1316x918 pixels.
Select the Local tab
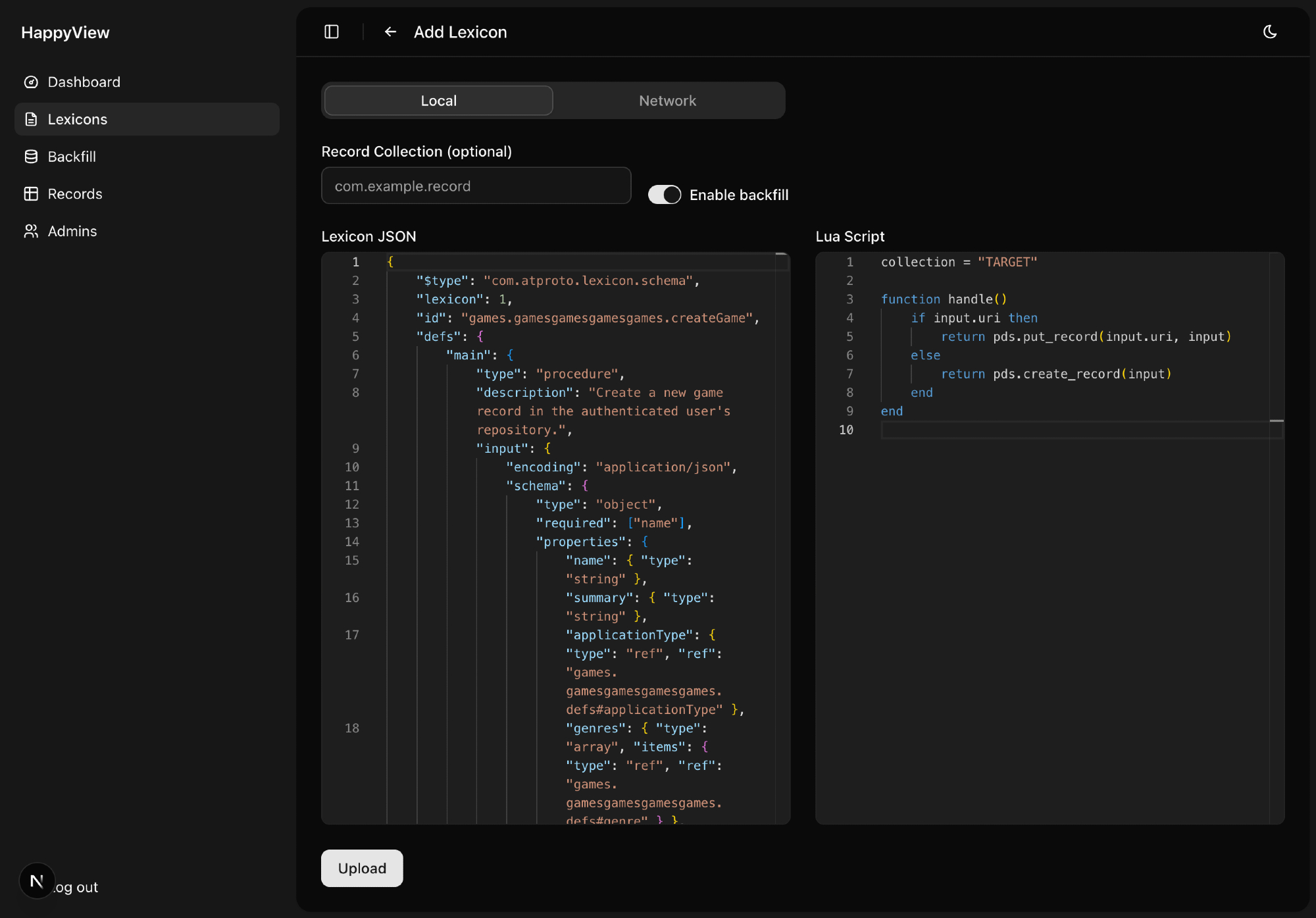point(438,101)
